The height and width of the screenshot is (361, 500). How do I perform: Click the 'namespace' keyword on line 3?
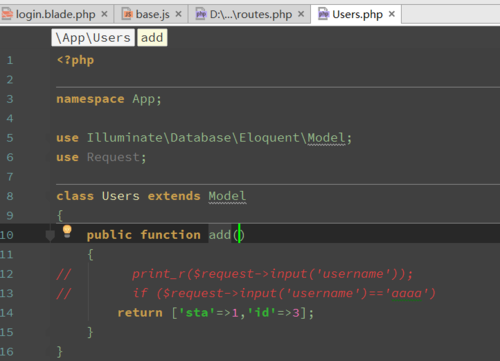point(90,99)
